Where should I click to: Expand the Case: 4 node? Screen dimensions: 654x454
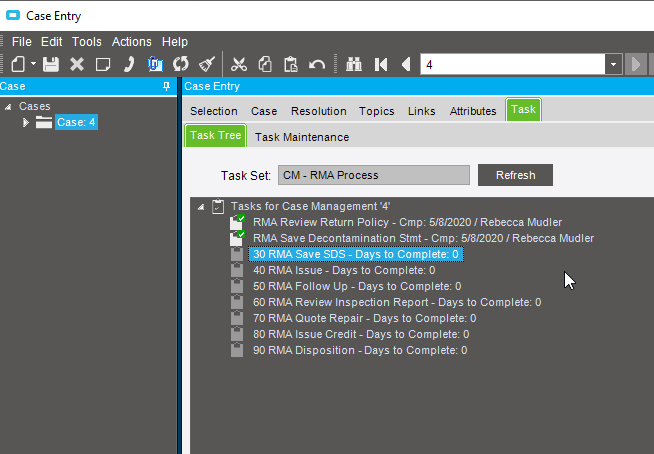point(25,123)
